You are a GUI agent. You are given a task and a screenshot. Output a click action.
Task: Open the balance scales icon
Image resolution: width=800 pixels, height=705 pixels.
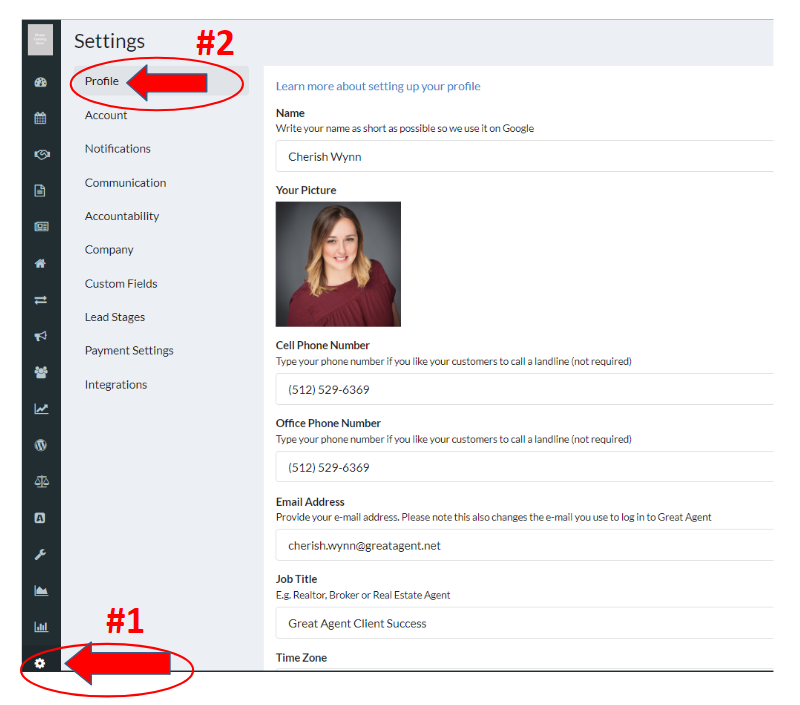[x=41, y=481]
